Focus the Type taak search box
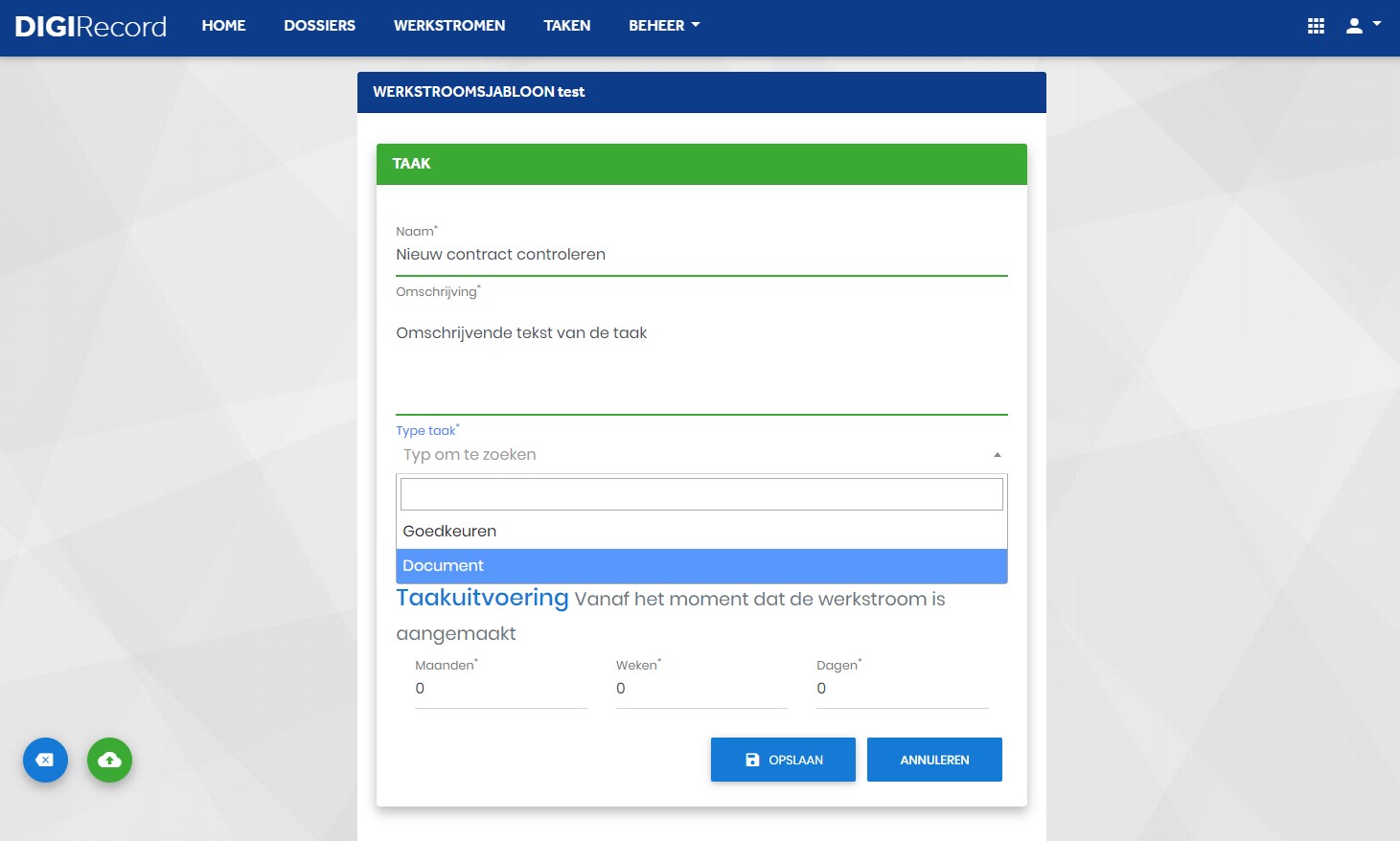Screen dimensions: 1400x841 tap(701, 494)
